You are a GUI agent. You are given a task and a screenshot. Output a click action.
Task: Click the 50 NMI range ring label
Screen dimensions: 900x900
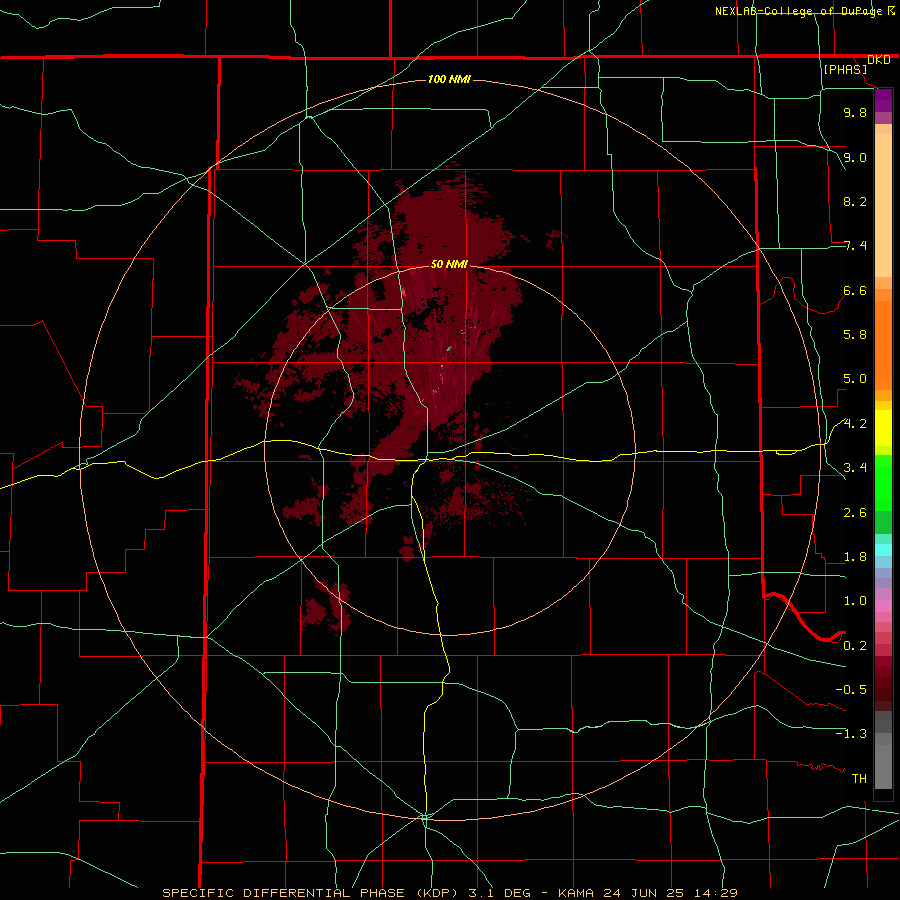[x=449, y=264]
